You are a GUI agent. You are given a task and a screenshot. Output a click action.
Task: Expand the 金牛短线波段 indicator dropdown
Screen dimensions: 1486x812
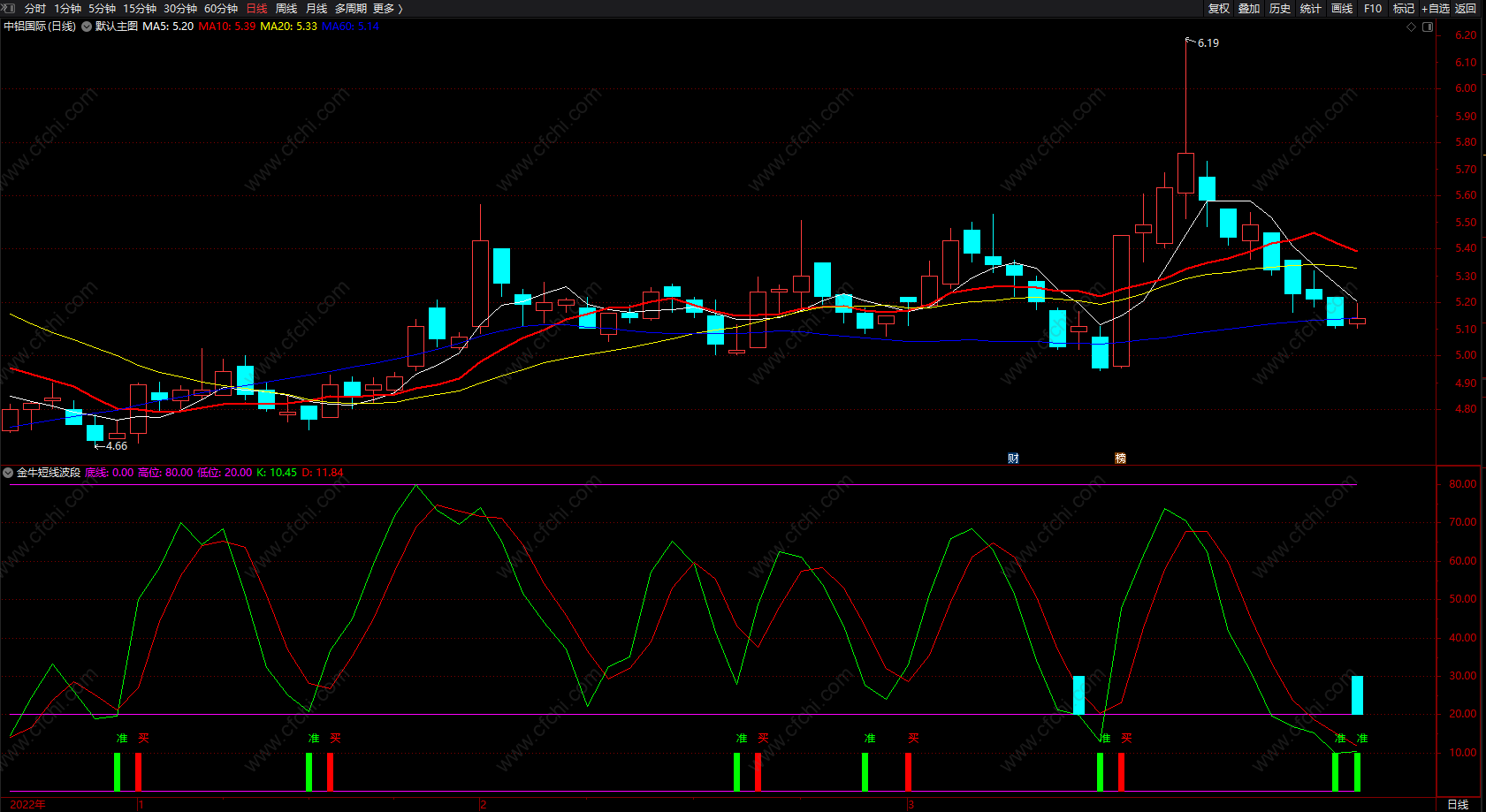point(8,473)
